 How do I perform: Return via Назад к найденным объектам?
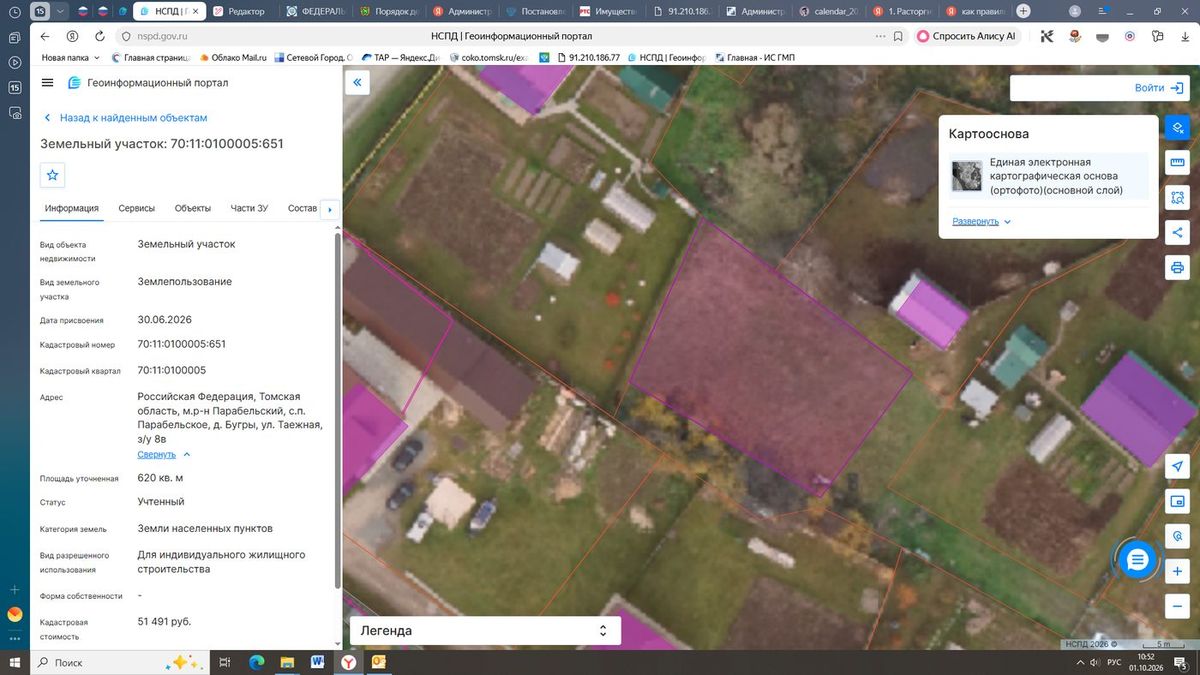click(x=125, y=117)
